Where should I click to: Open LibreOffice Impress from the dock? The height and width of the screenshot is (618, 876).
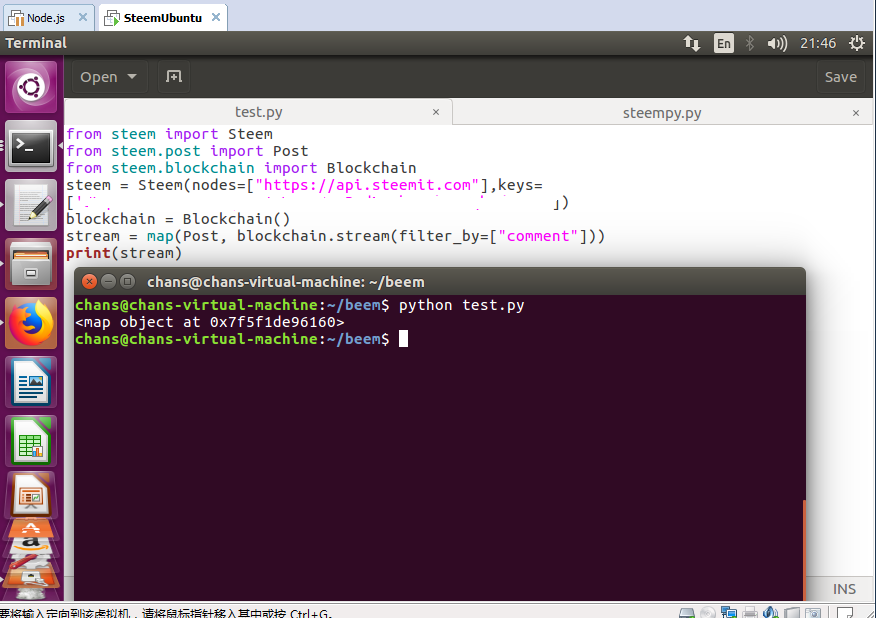click(x=31, y=495)
